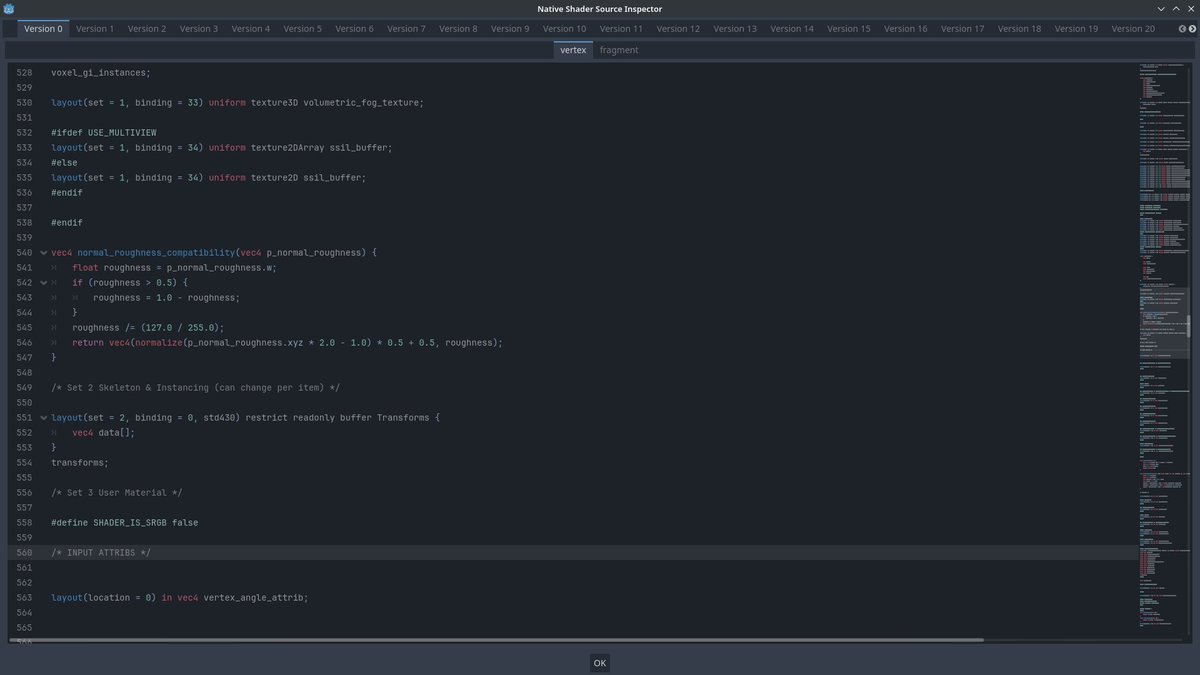This screenshot has width=1200, height=675.
Task: Place cursor on "/* INPUT ATTRIBS */" comment
Action: tap(101, 553)
